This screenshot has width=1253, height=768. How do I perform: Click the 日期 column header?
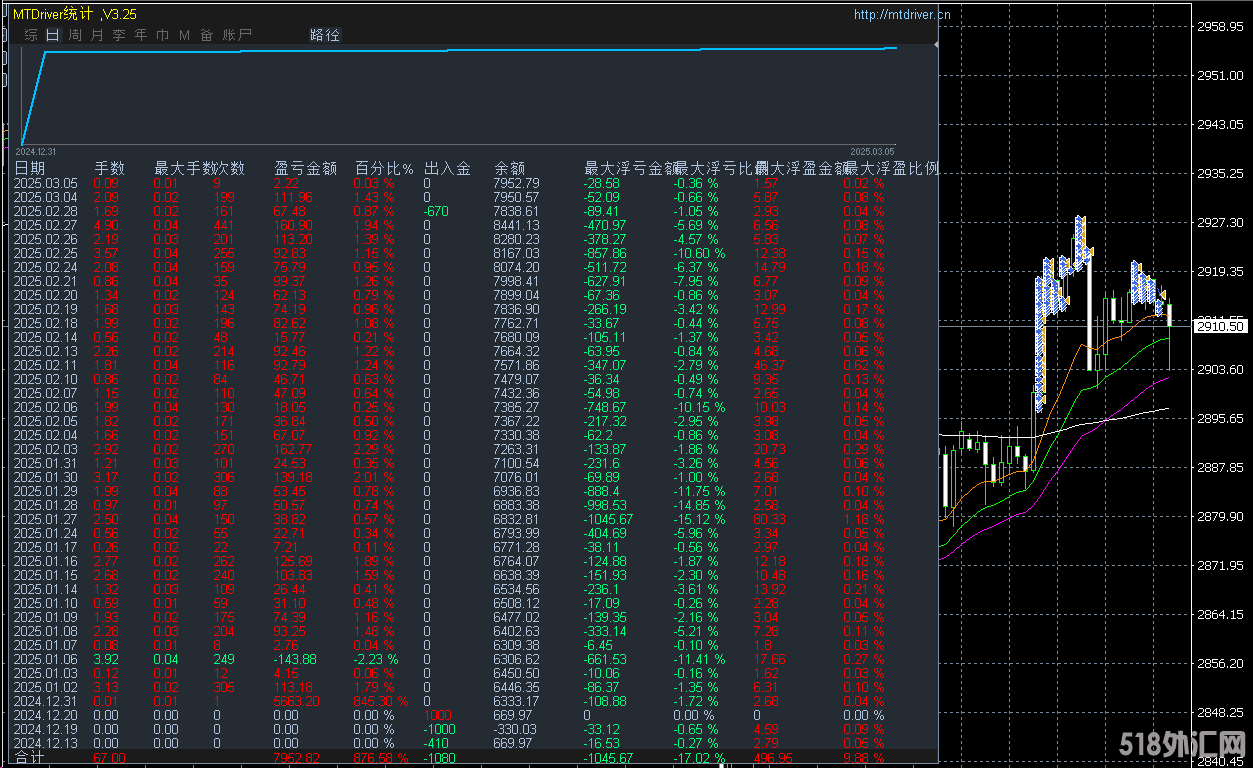point(30,168)
